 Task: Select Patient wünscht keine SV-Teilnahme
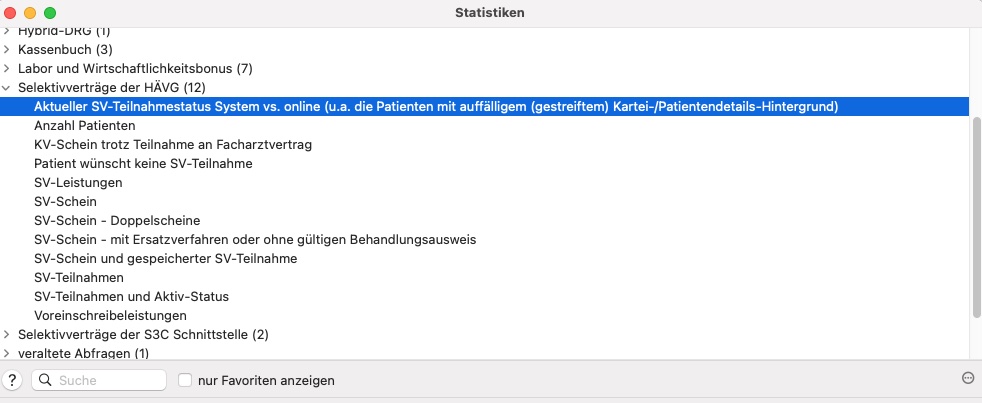(x=143, y=164)
